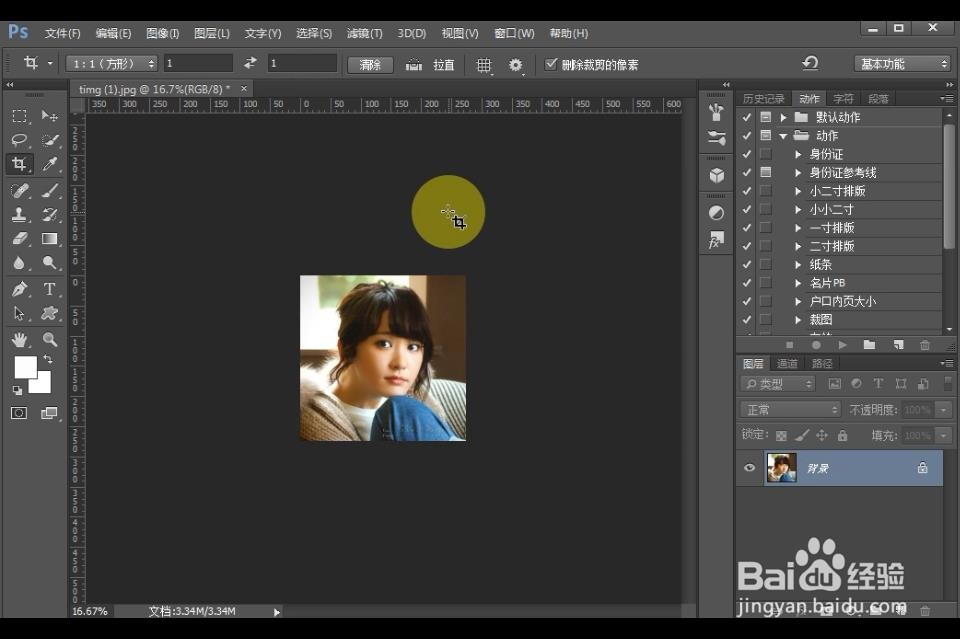Select the Eyedropper tool

50,164
